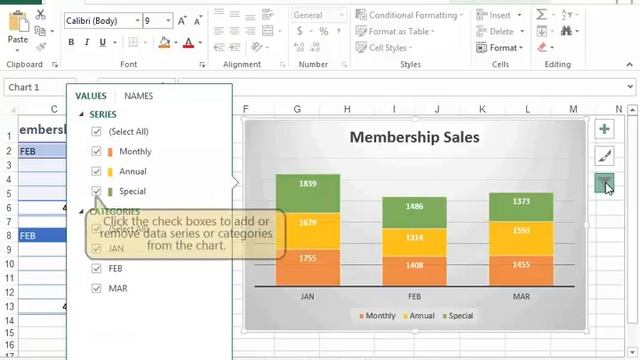Uncheck the MAR category checkbox

coord(96,288)
